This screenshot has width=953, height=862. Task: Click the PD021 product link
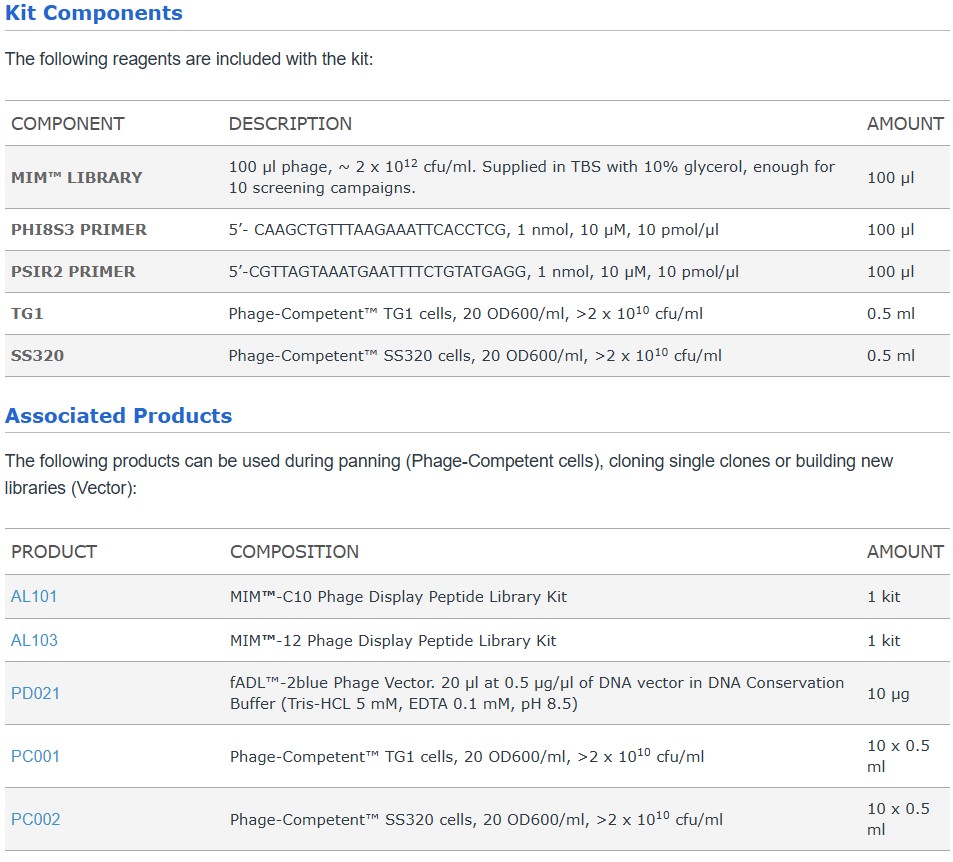(35, 693)
